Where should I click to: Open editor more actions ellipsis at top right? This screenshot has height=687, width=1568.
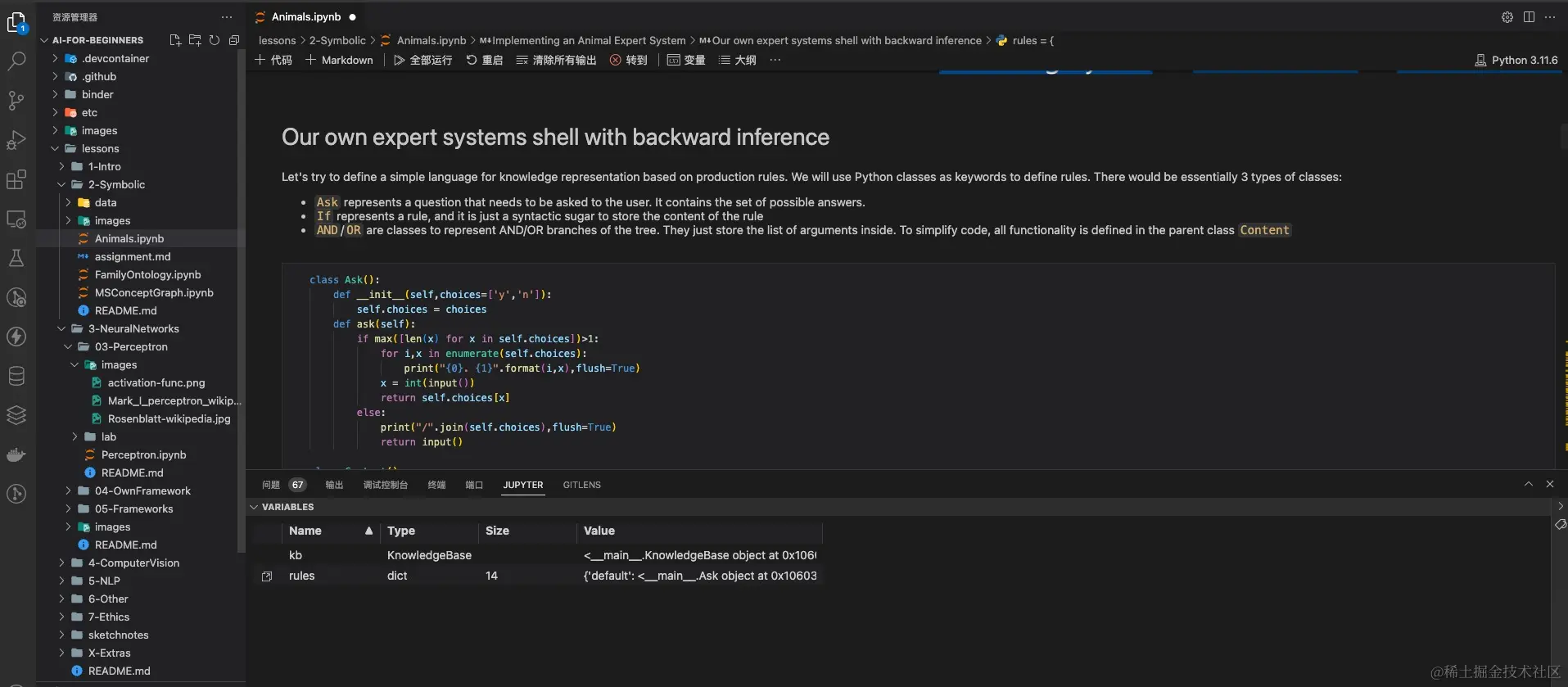(x=1550, y=17)
